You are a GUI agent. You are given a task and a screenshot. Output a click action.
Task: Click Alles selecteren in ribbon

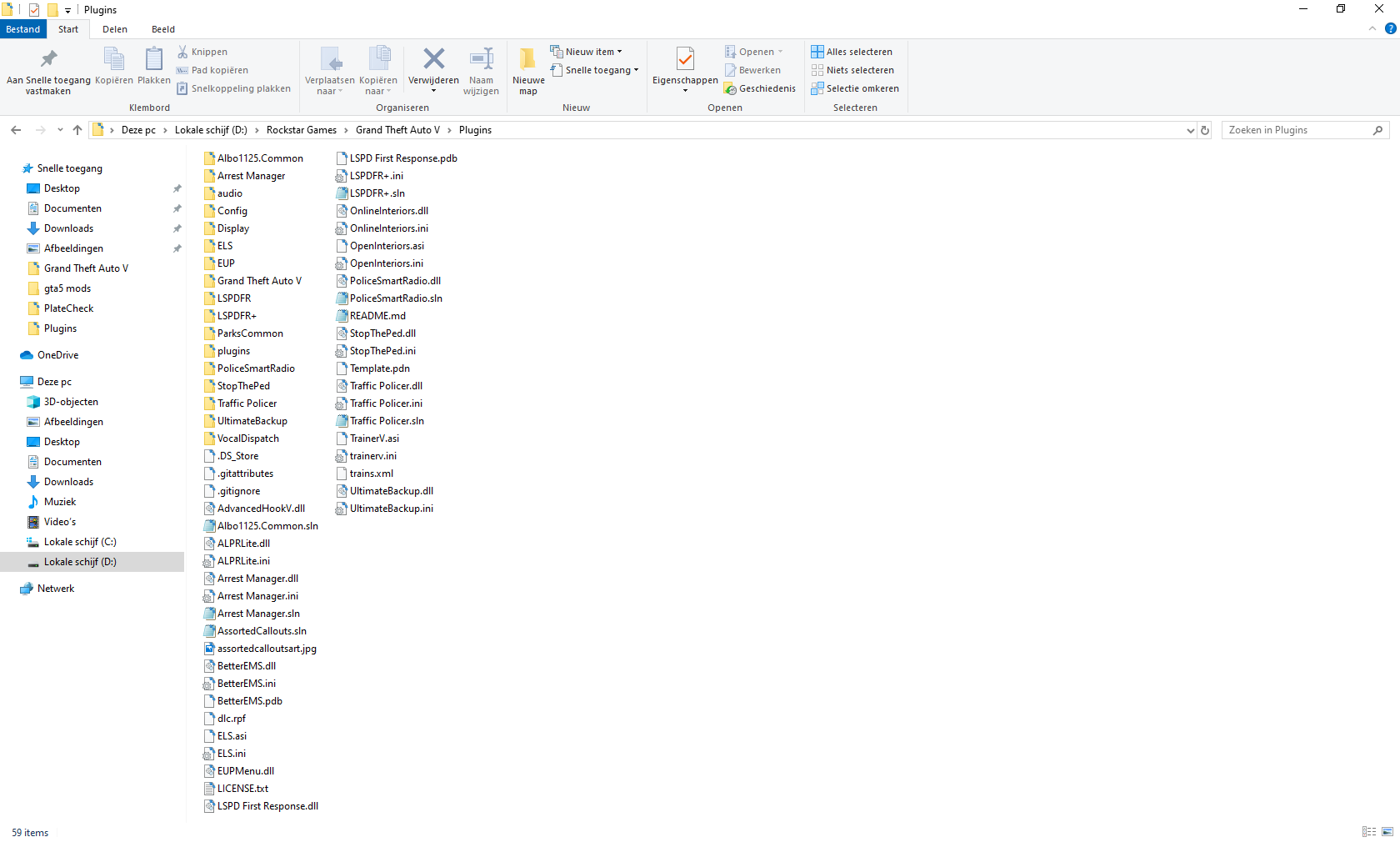(x=852, y=52)
